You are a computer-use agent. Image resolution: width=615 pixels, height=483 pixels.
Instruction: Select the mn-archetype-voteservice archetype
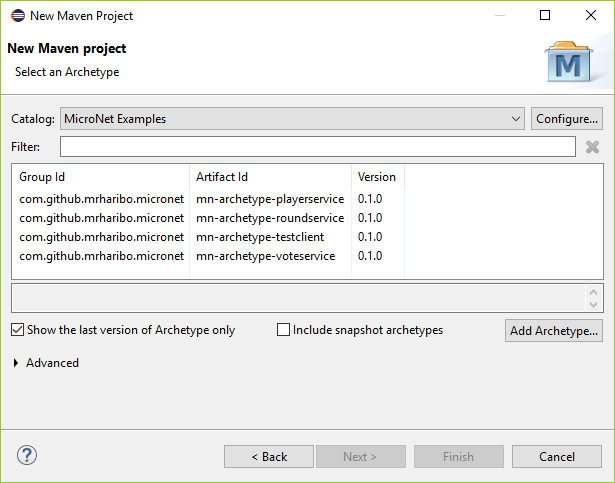pyautogui.click(x=265, y=256)
